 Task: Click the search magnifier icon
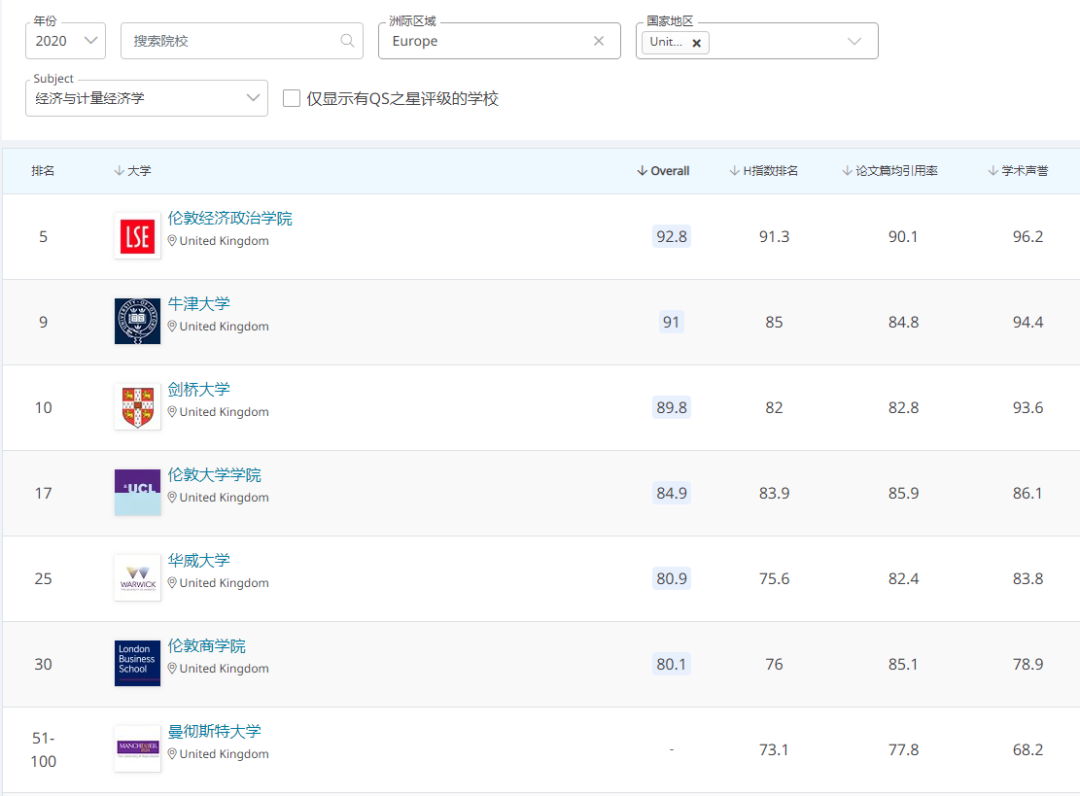(x=347, y=41)
